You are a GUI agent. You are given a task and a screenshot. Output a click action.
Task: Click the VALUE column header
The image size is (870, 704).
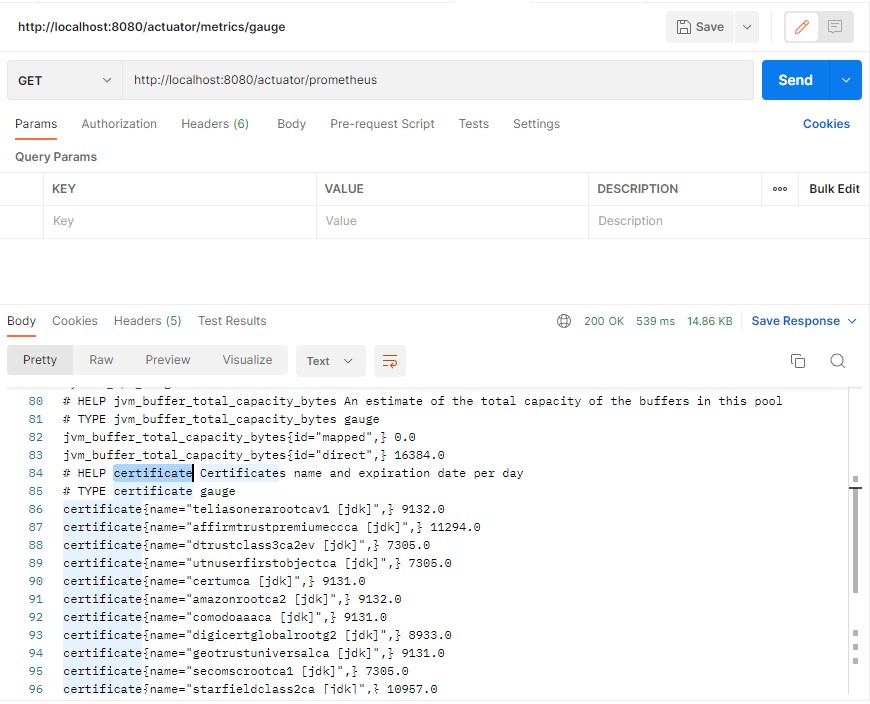click(x=344, y=189)
